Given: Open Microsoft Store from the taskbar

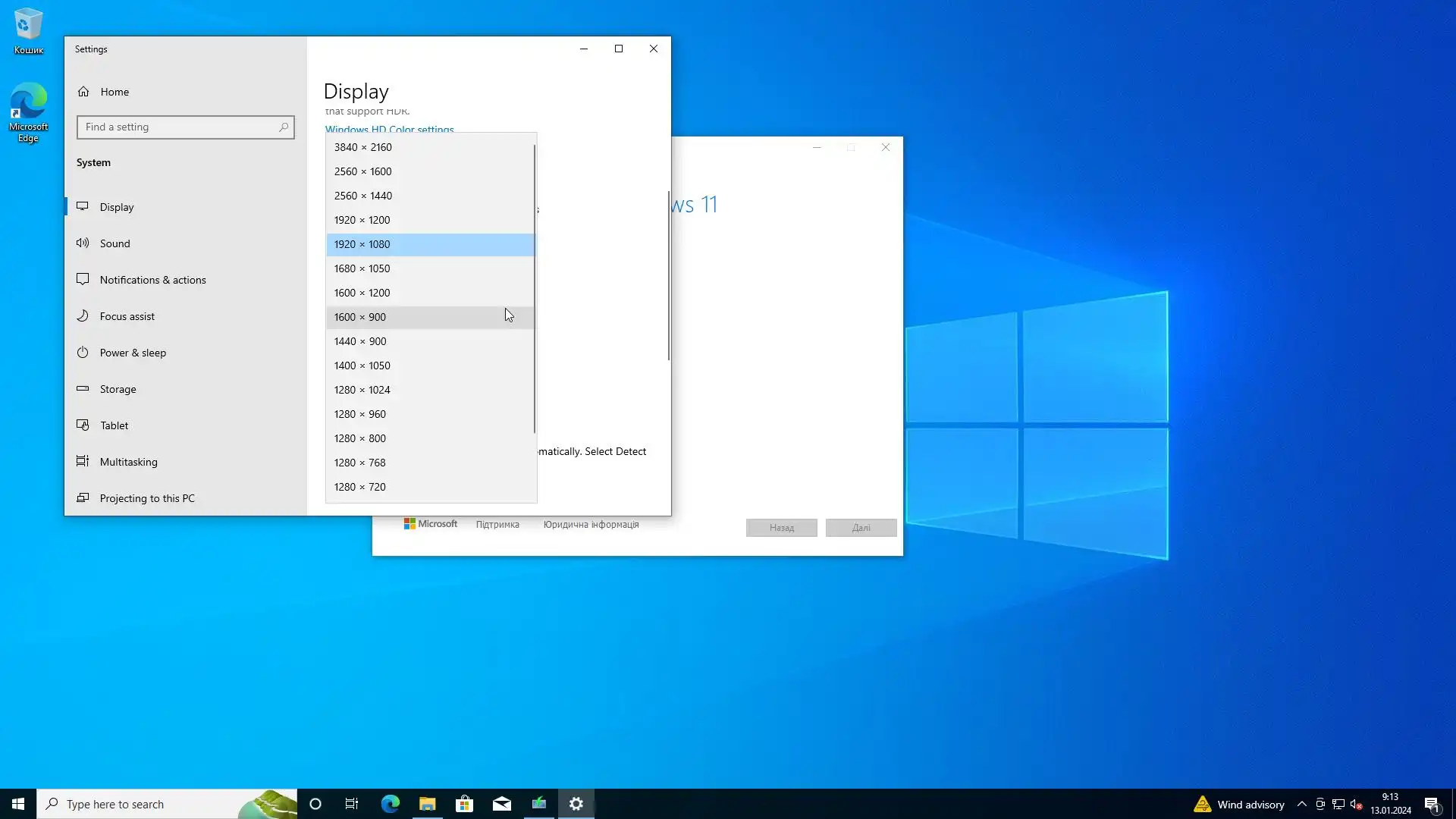Looking at the screenshot, I should (464, 804).
